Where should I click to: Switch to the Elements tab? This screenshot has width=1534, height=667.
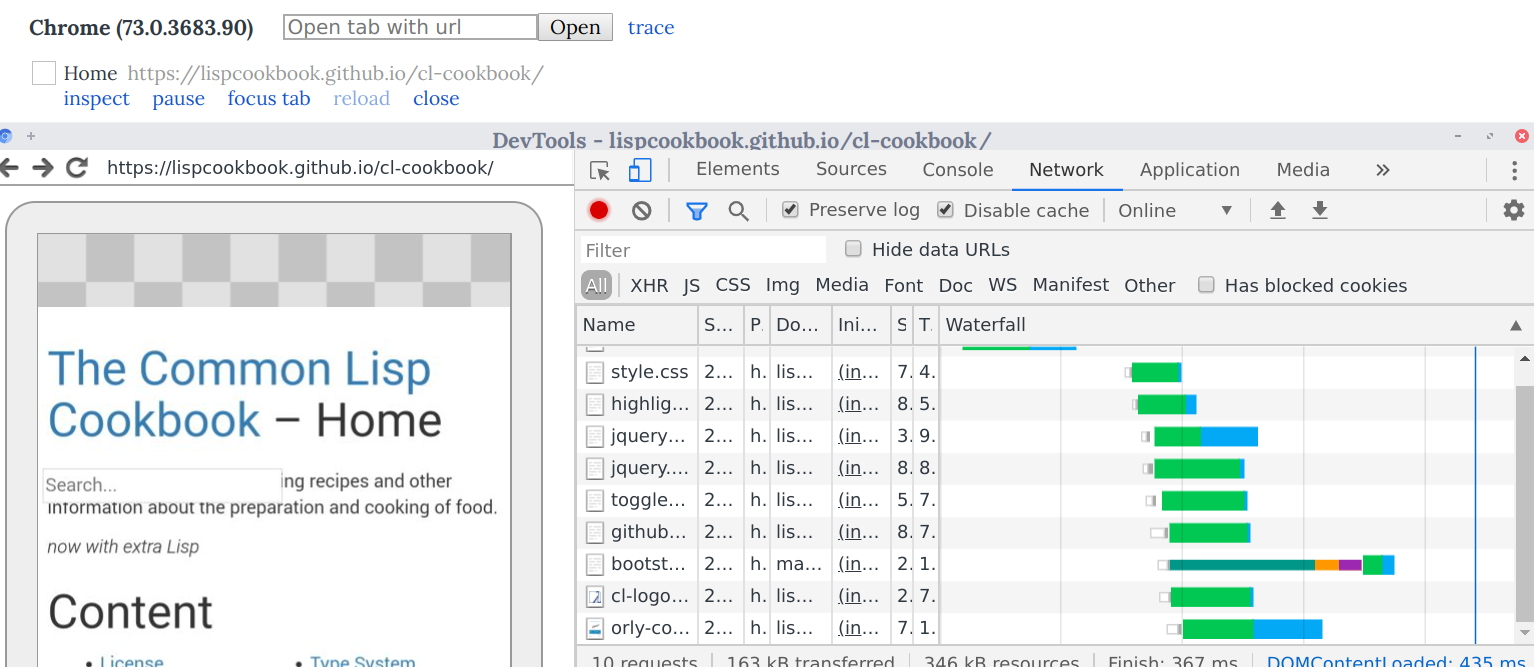[x=738, y=170]
